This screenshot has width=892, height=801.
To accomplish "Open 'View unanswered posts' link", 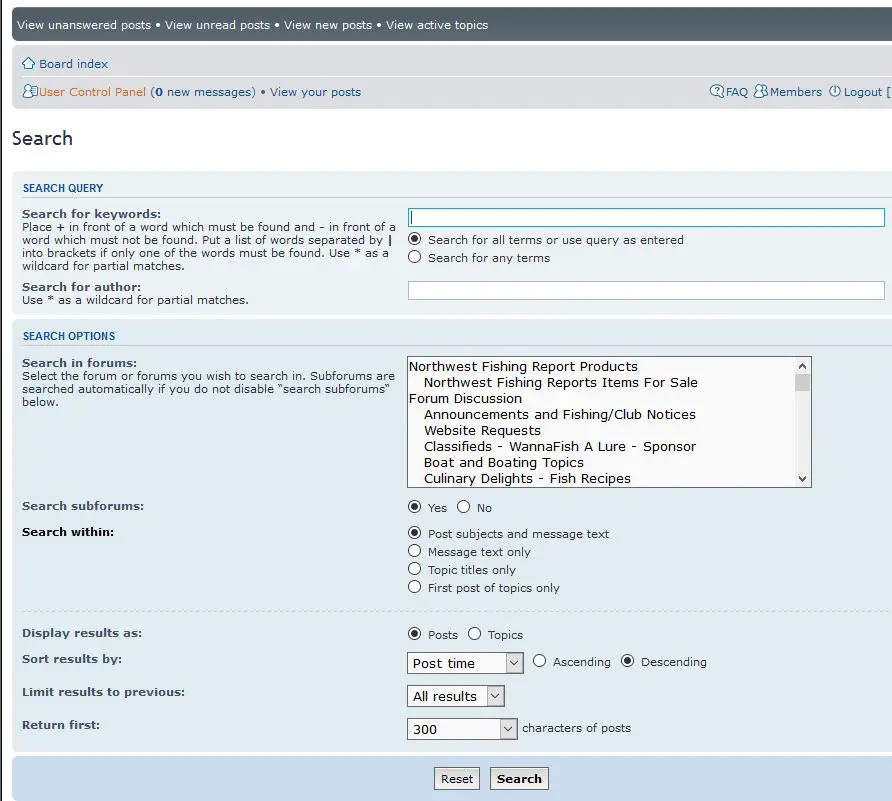I will click(84, 25).
